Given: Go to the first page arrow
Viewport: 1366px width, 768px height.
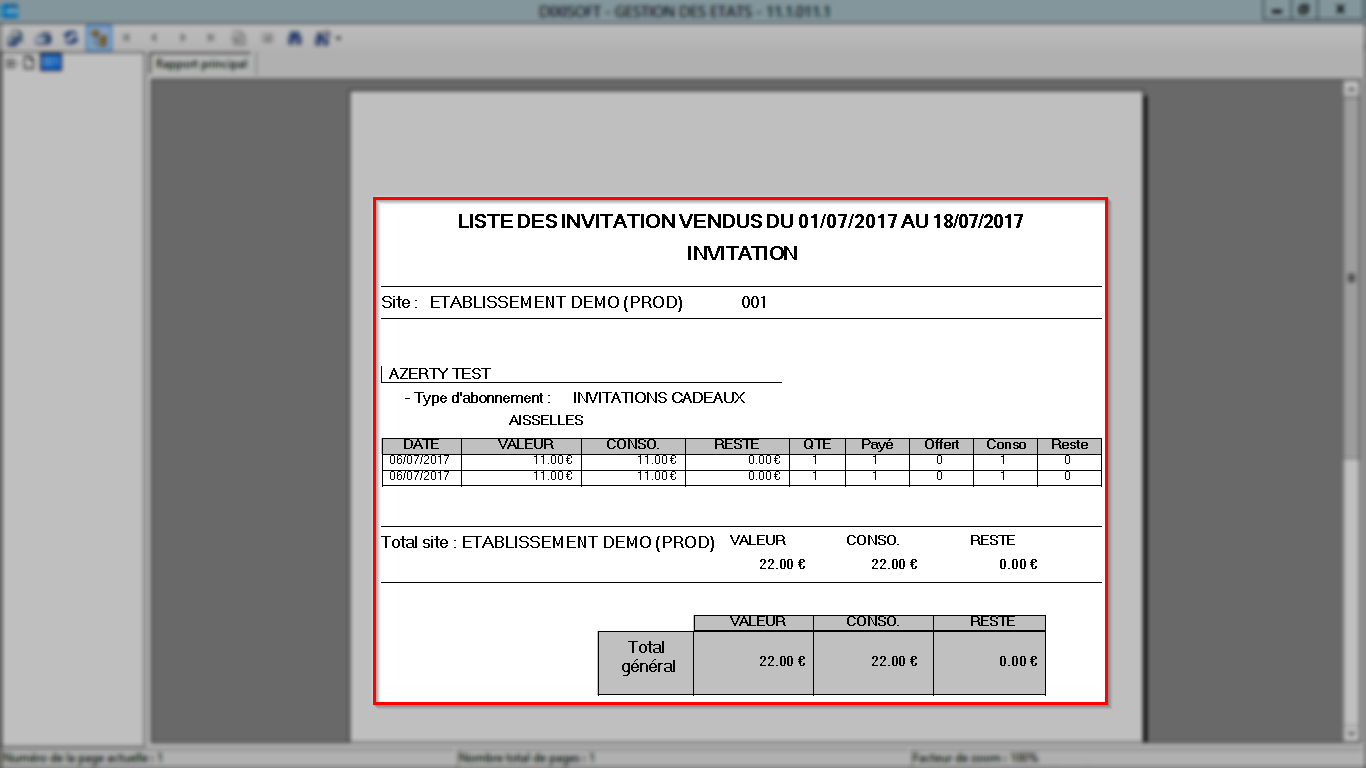Looking at the screenshot, I should [127, 38].
